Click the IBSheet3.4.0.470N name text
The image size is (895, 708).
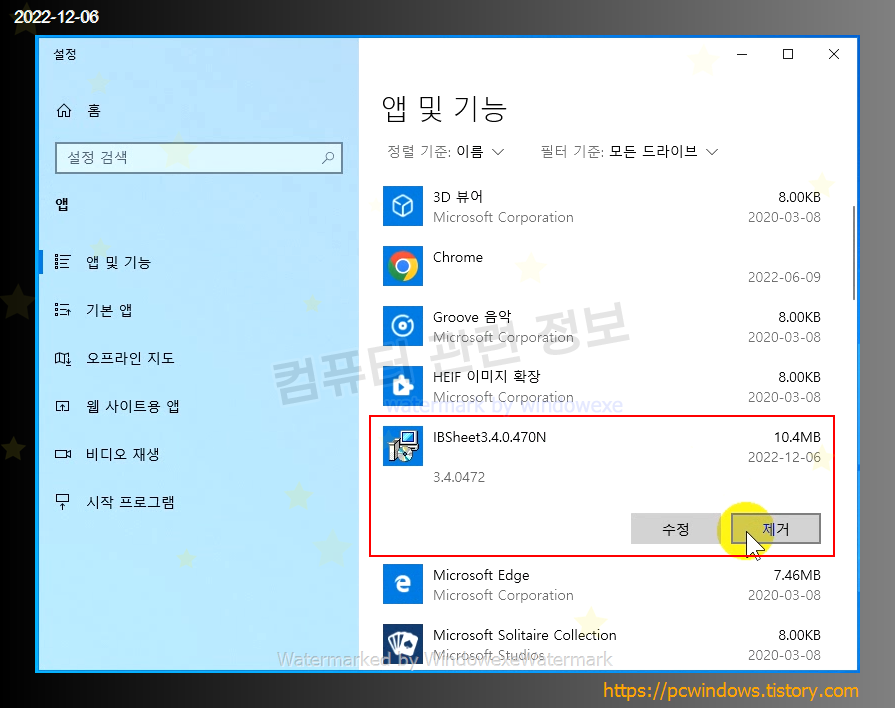(489, 437)
